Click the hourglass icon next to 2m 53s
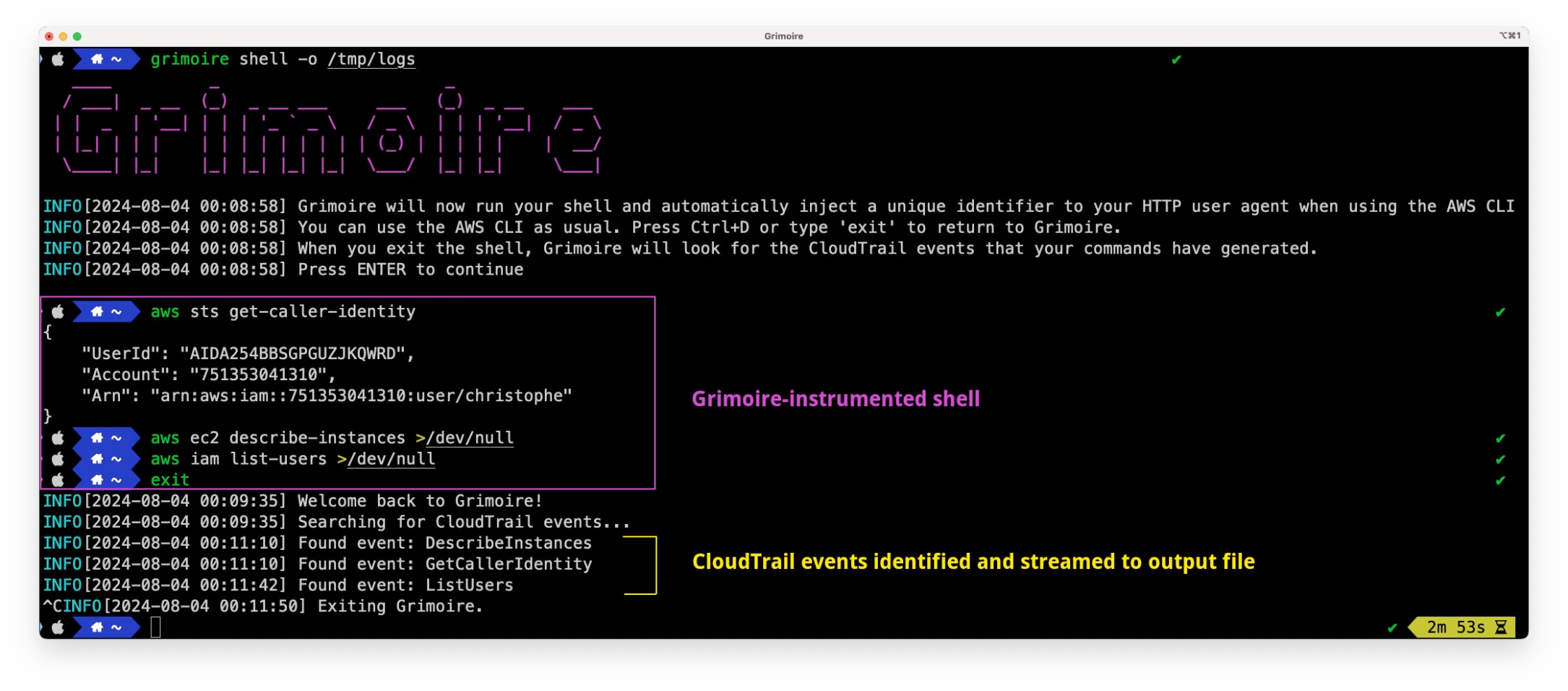 [x=1501, y=627]
